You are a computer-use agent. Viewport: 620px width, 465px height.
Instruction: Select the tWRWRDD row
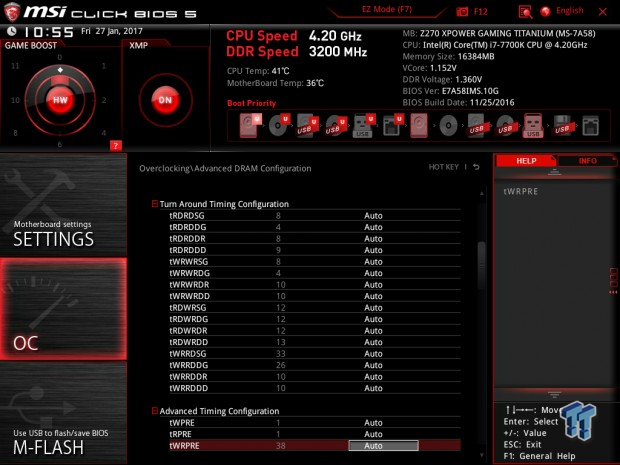(x=315, y=296)
